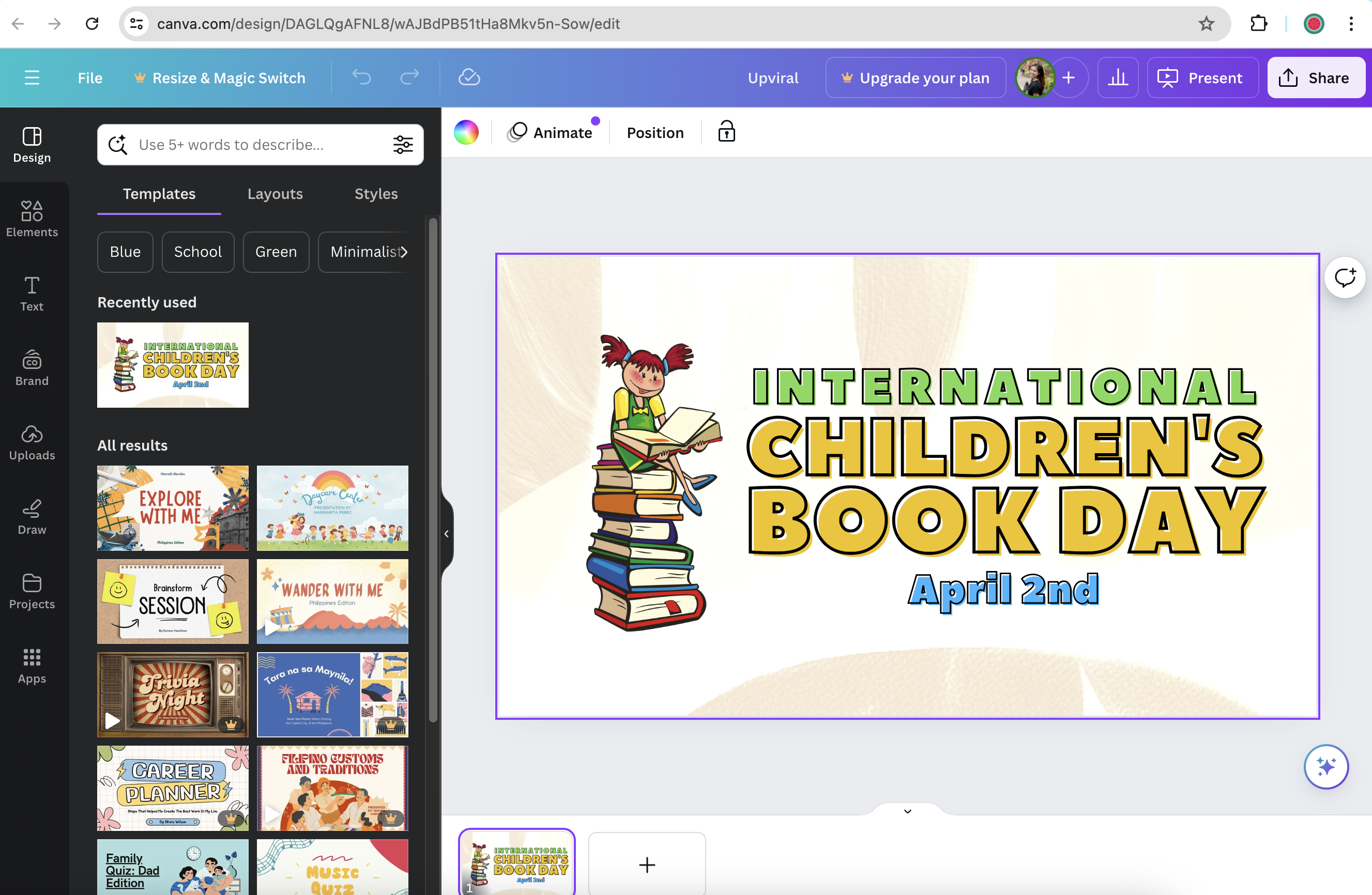The width and height of the screenshot is (1372, 895).
Task: Open the File menu
Action: pyautogui.click(x=90, y=77)
